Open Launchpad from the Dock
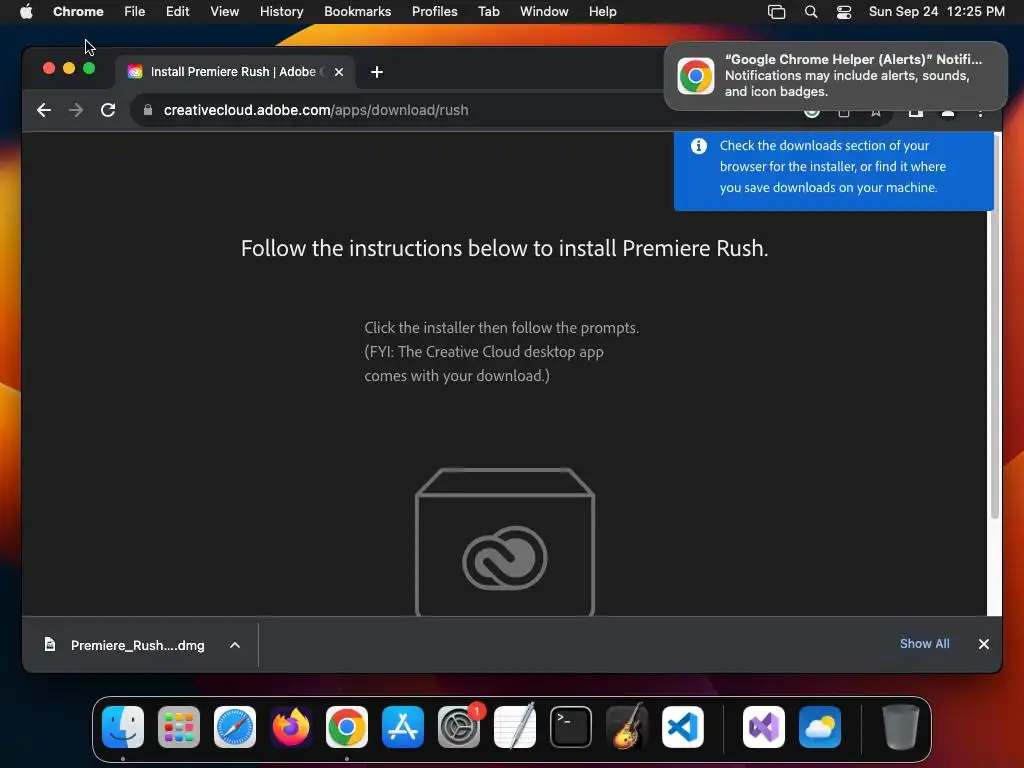 point(179,727)
